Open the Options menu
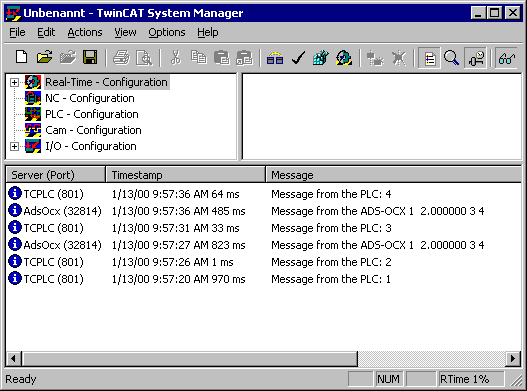This screenshot has width=527, height=391. point(167,32)
